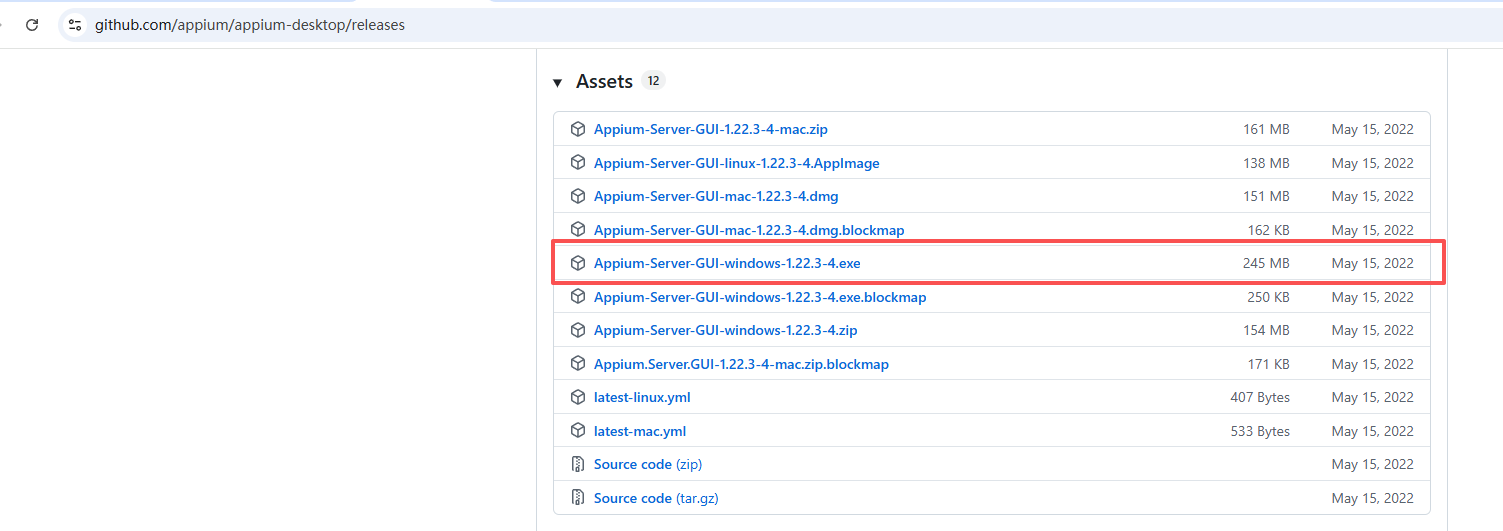1503x531 pixels.
Task: Click May 15, 2022 date of latest-mac.yml
Action: (x=1373, y=431)
